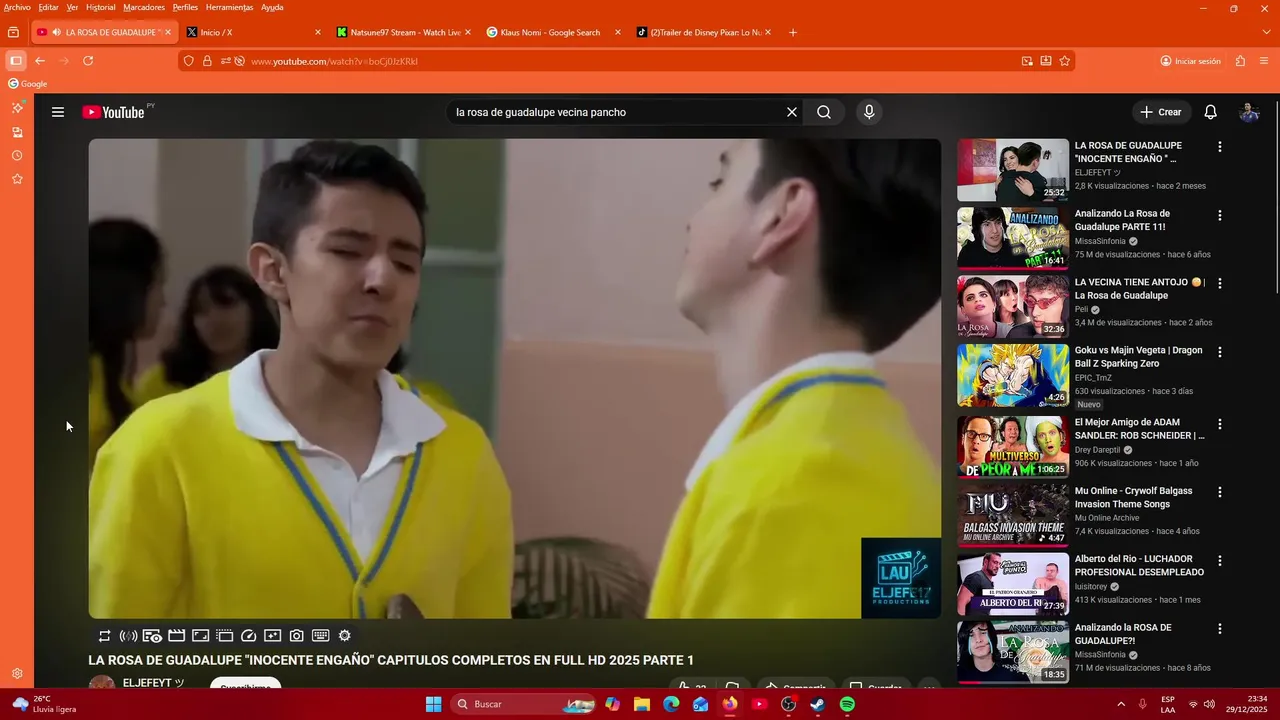Open the Firefox application menu button

(1265, 61)
